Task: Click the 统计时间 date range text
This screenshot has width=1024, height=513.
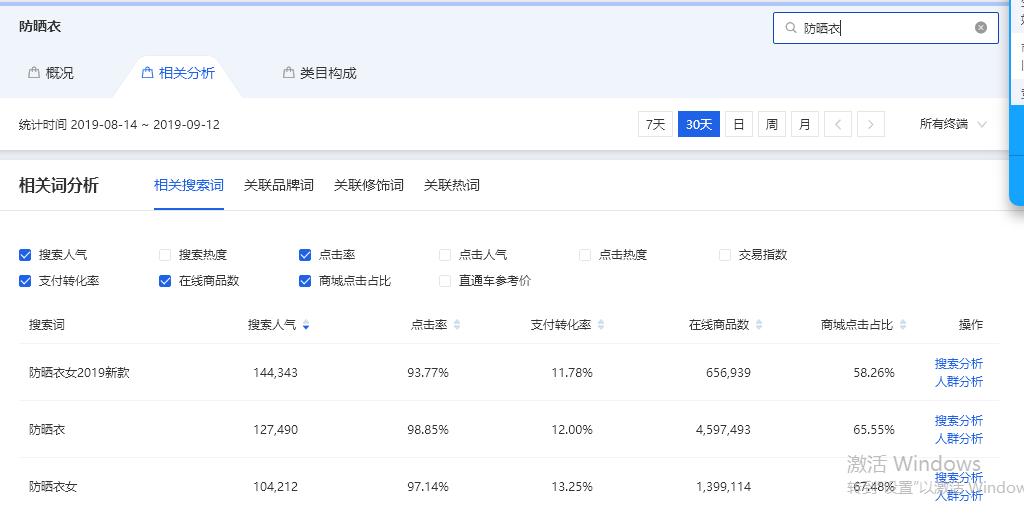Action: point(119,124)
